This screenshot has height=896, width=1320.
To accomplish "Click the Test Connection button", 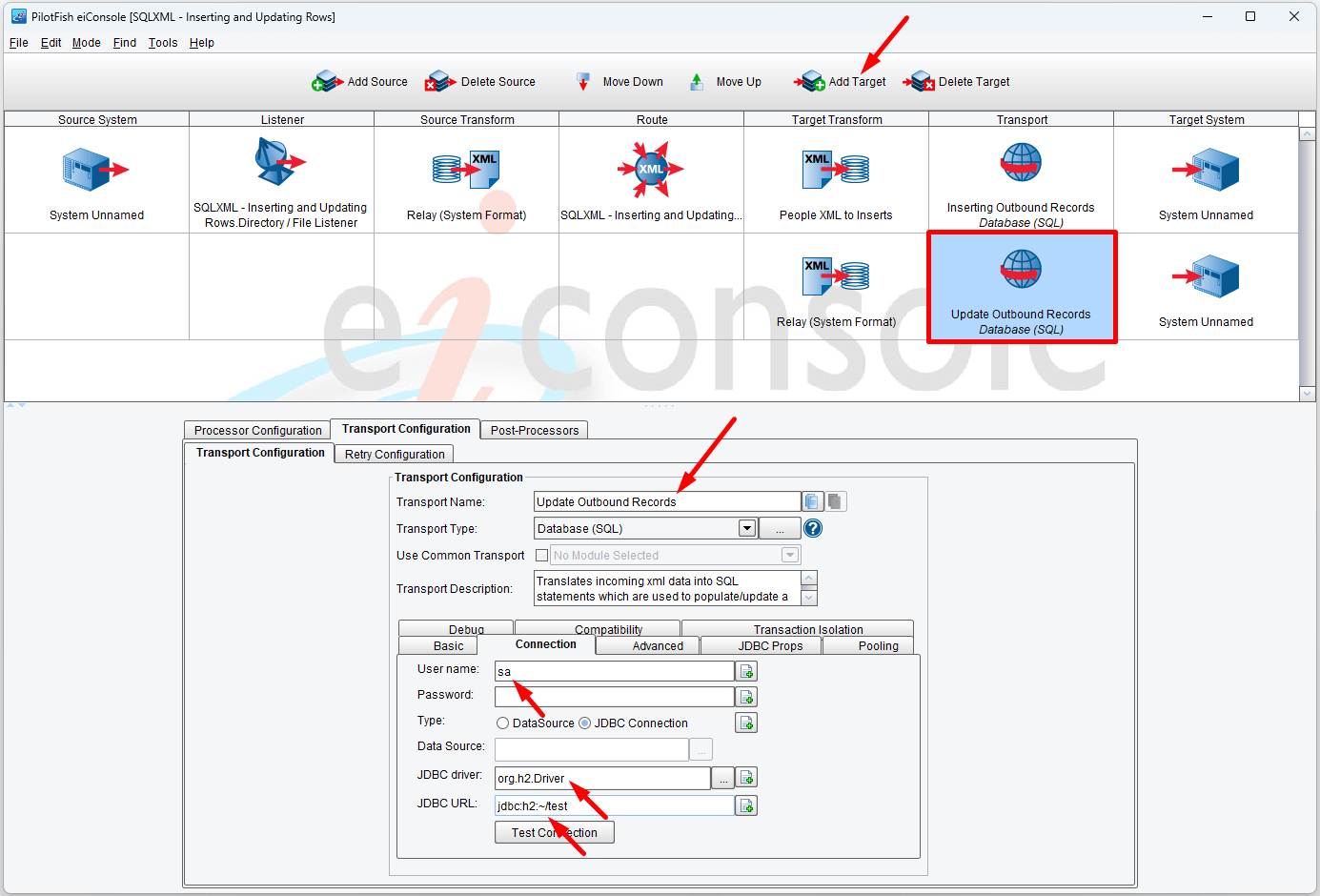I will (555, 832).
